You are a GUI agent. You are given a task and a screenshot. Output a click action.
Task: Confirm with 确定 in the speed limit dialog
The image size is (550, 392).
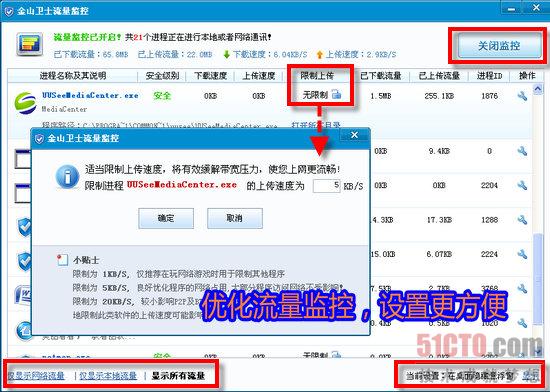pyautogui.click(x=166, y=218)
